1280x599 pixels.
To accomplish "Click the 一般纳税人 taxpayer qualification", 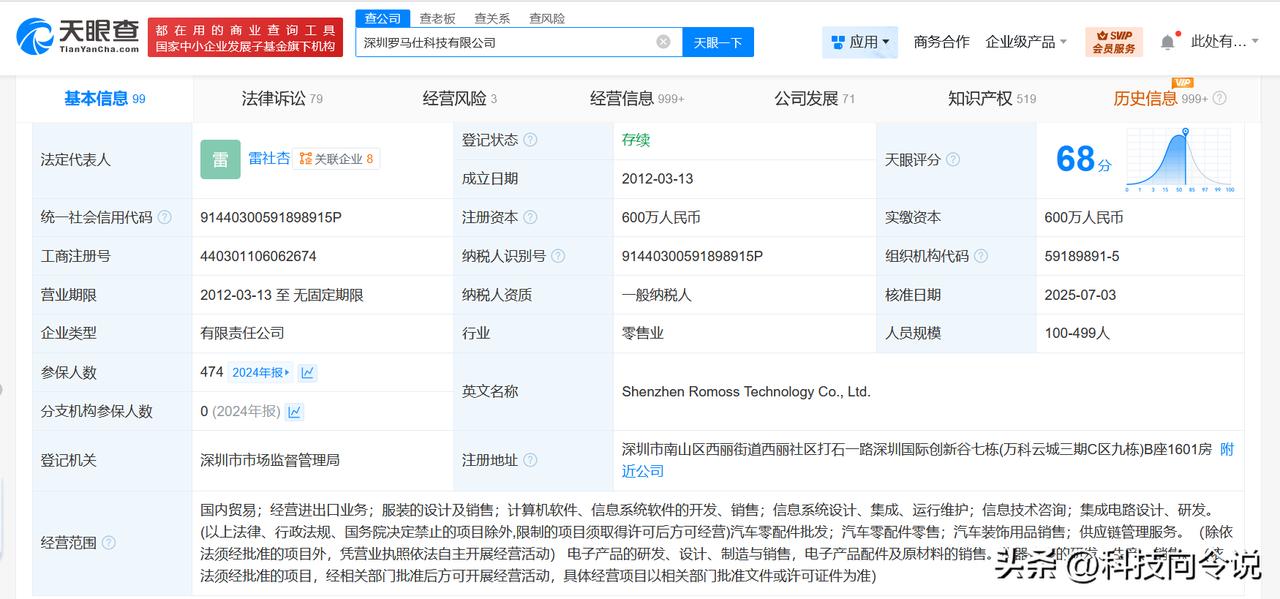I will pyautogui.click(x=657, y=295).
